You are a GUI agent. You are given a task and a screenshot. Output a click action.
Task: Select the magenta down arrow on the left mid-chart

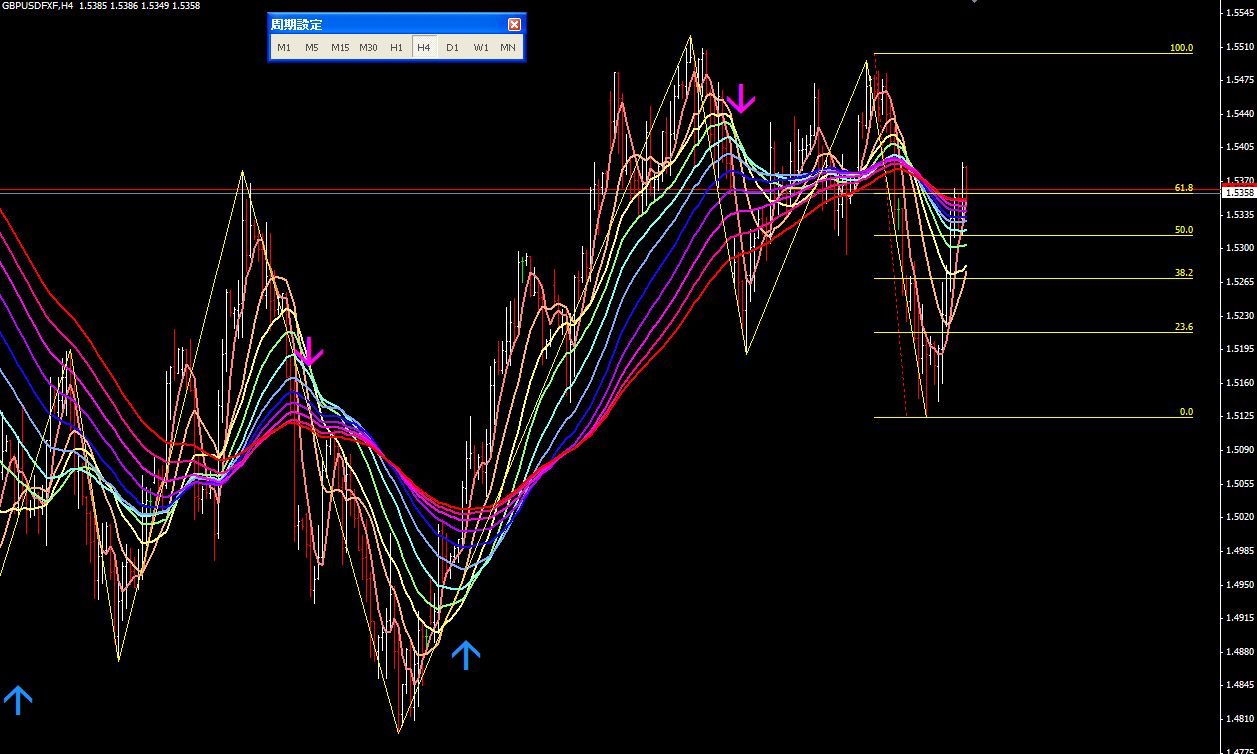coord(309,351)
